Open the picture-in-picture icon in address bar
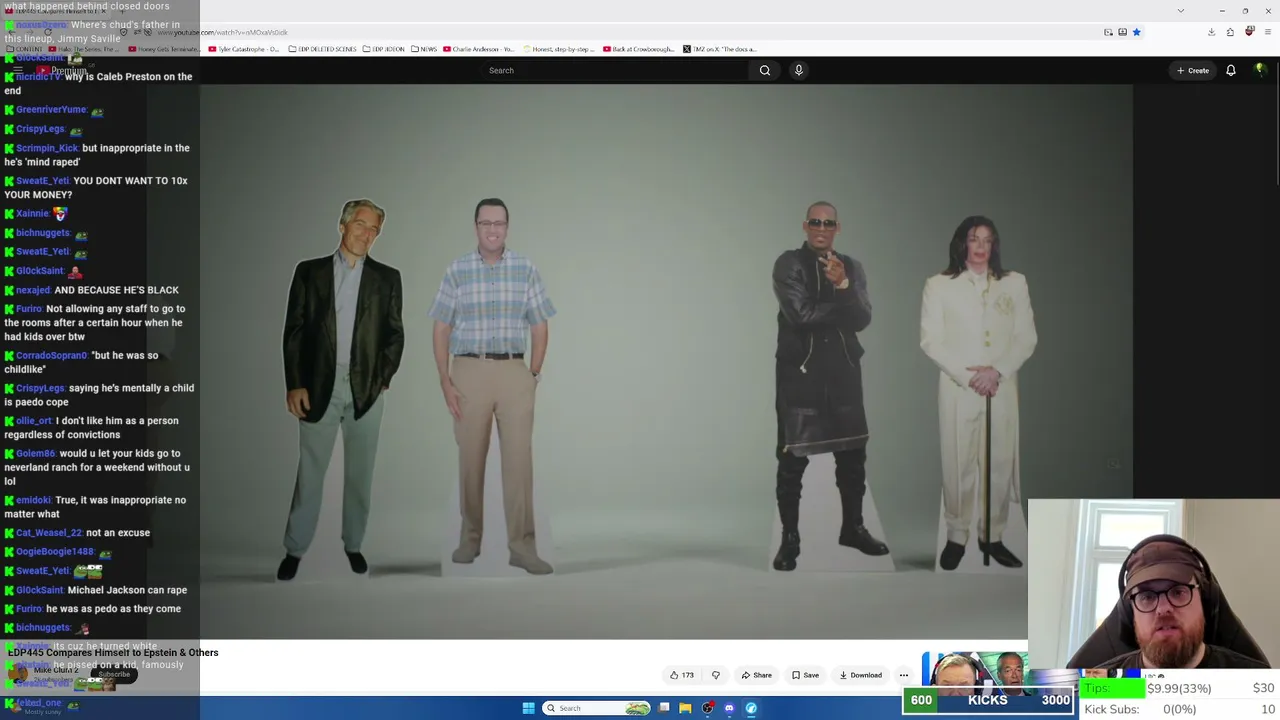The width and height of the screenshot is (1280, 720). click(x=1108, y=32)
